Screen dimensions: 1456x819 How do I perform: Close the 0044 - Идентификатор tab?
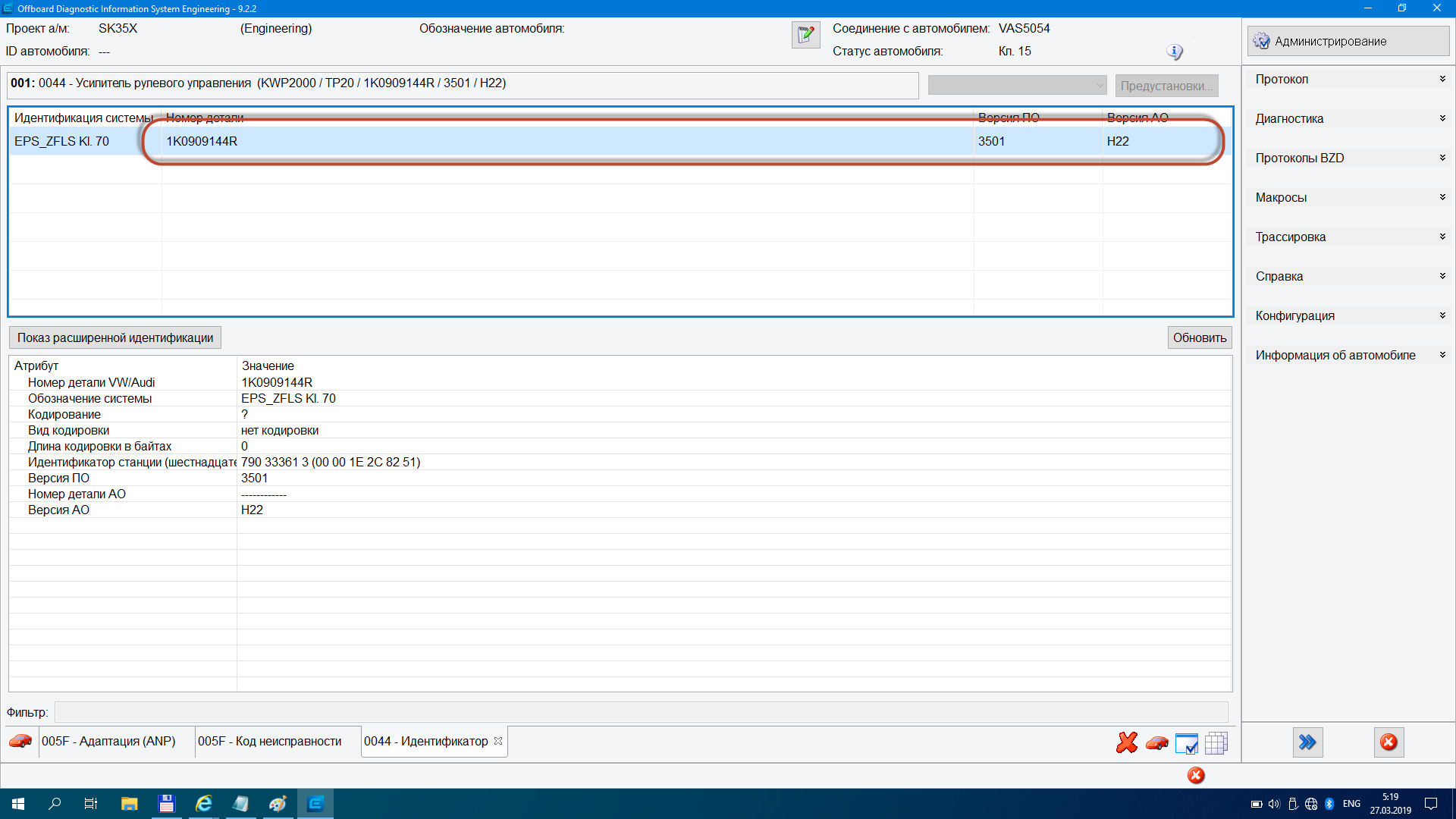[x=498, y=741]
